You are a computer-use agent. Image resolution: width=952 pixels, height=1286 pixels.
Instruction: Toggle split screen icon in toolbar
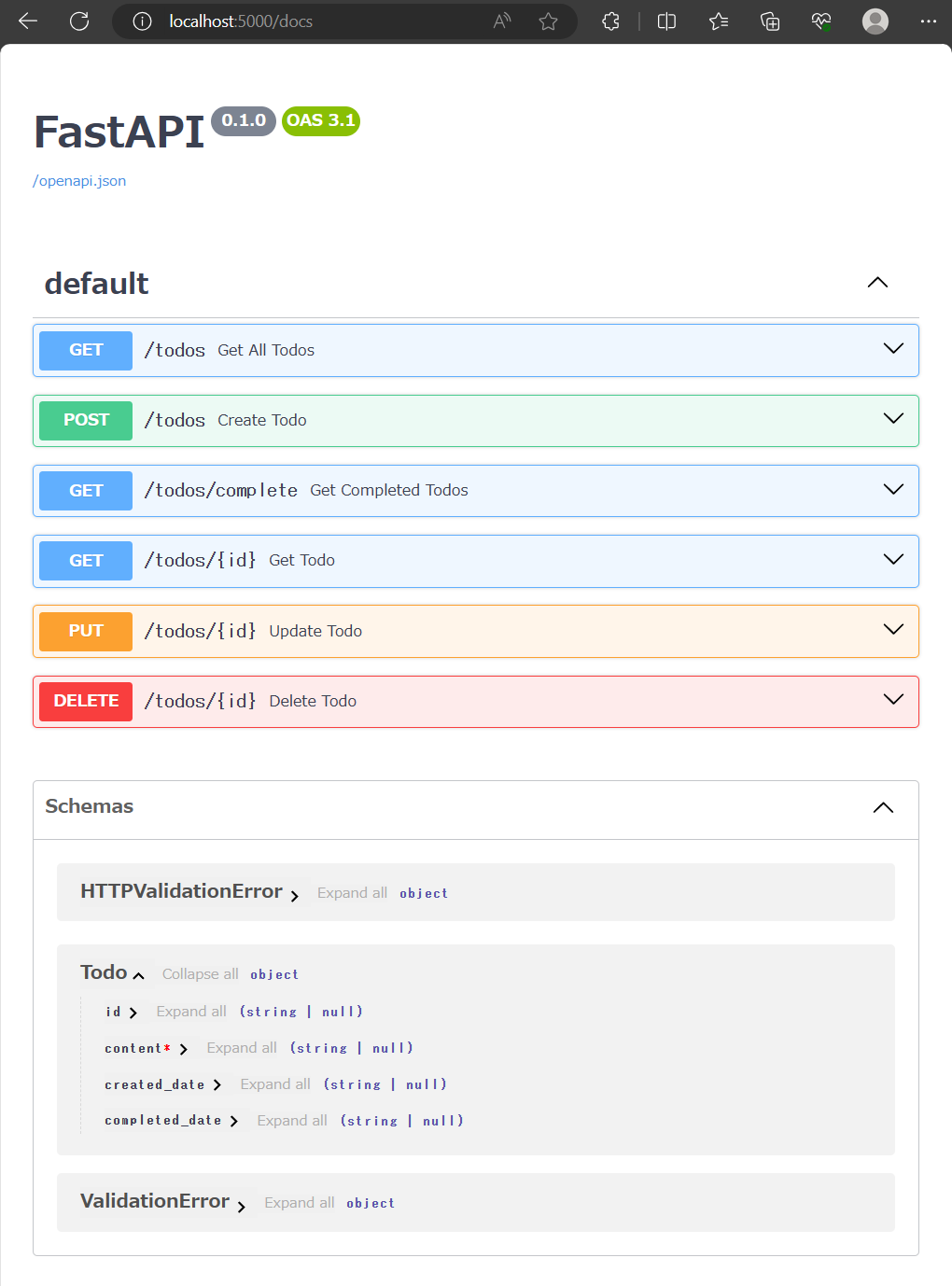tap(666, 21)
